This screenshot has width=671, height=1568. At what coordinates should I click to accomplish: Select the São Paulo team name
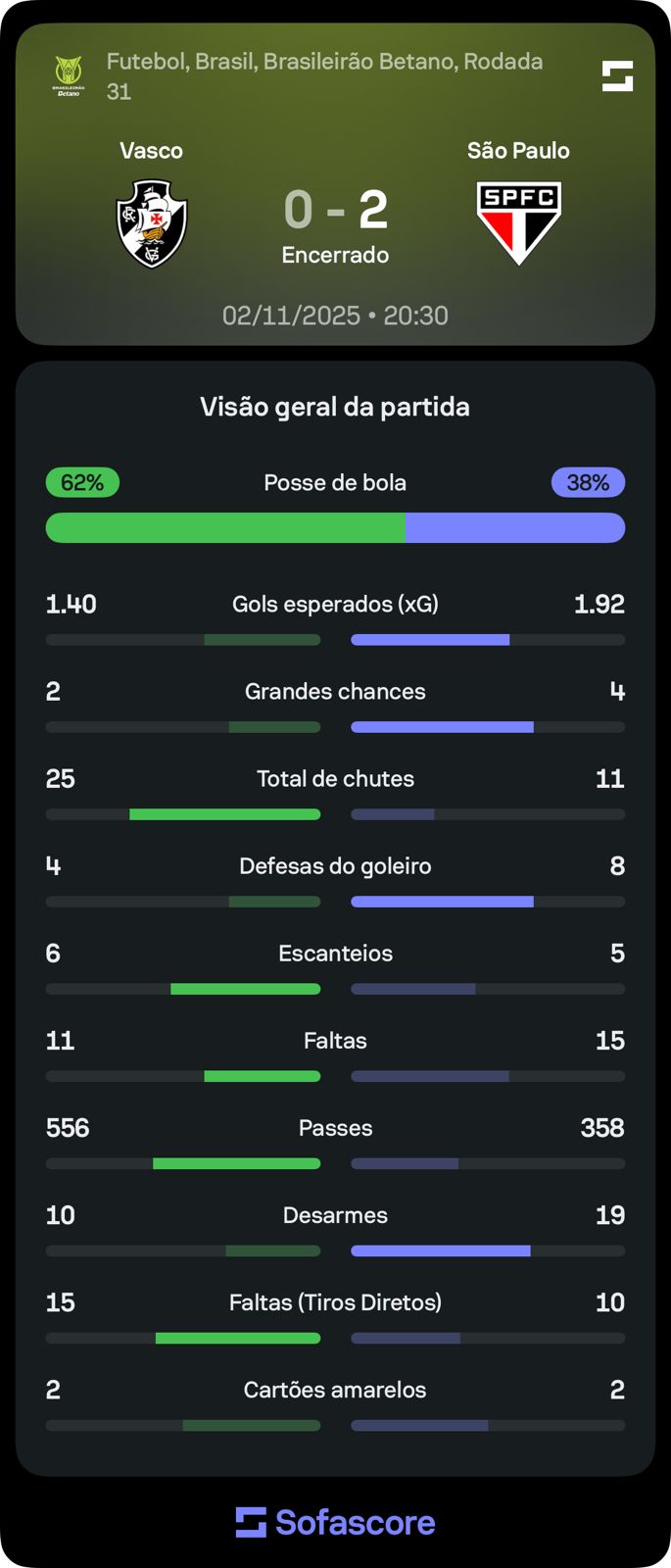tap(518, 151)
